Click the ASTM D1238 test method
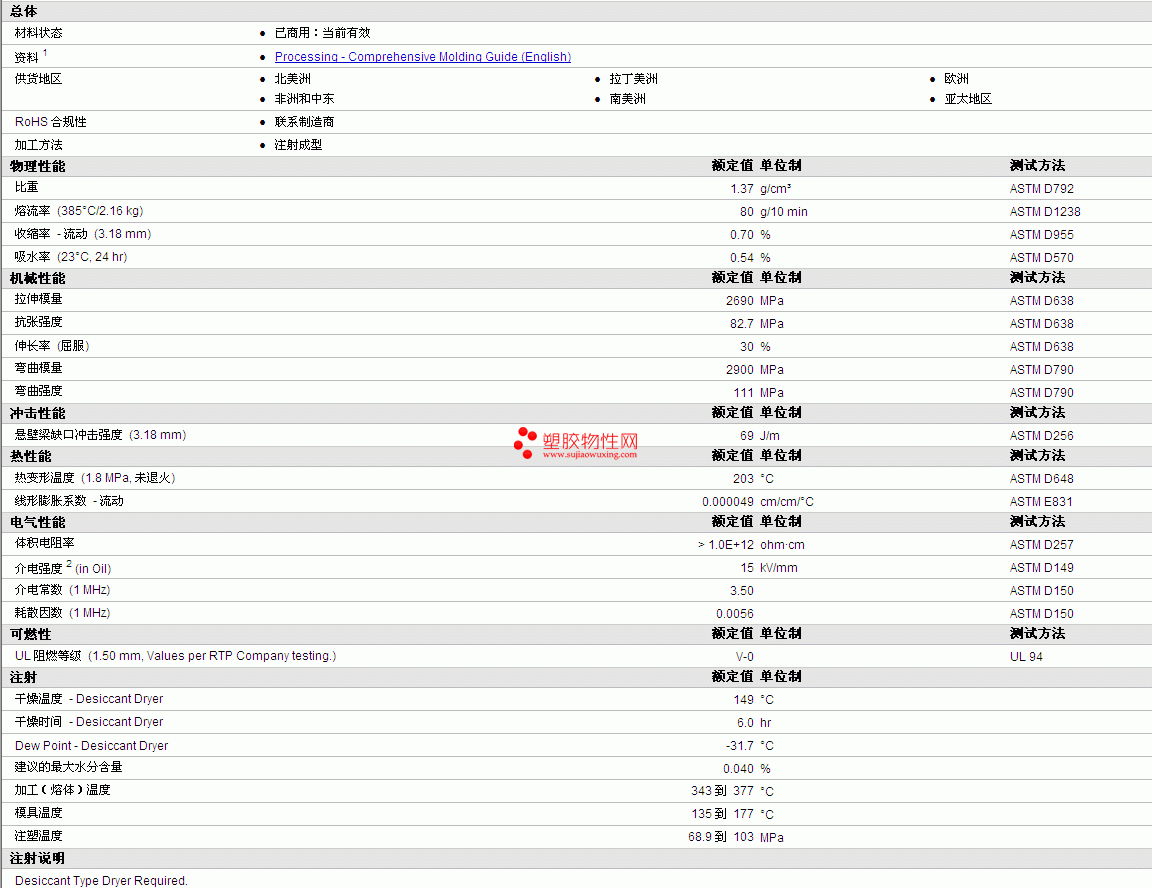 [1045, 212]
